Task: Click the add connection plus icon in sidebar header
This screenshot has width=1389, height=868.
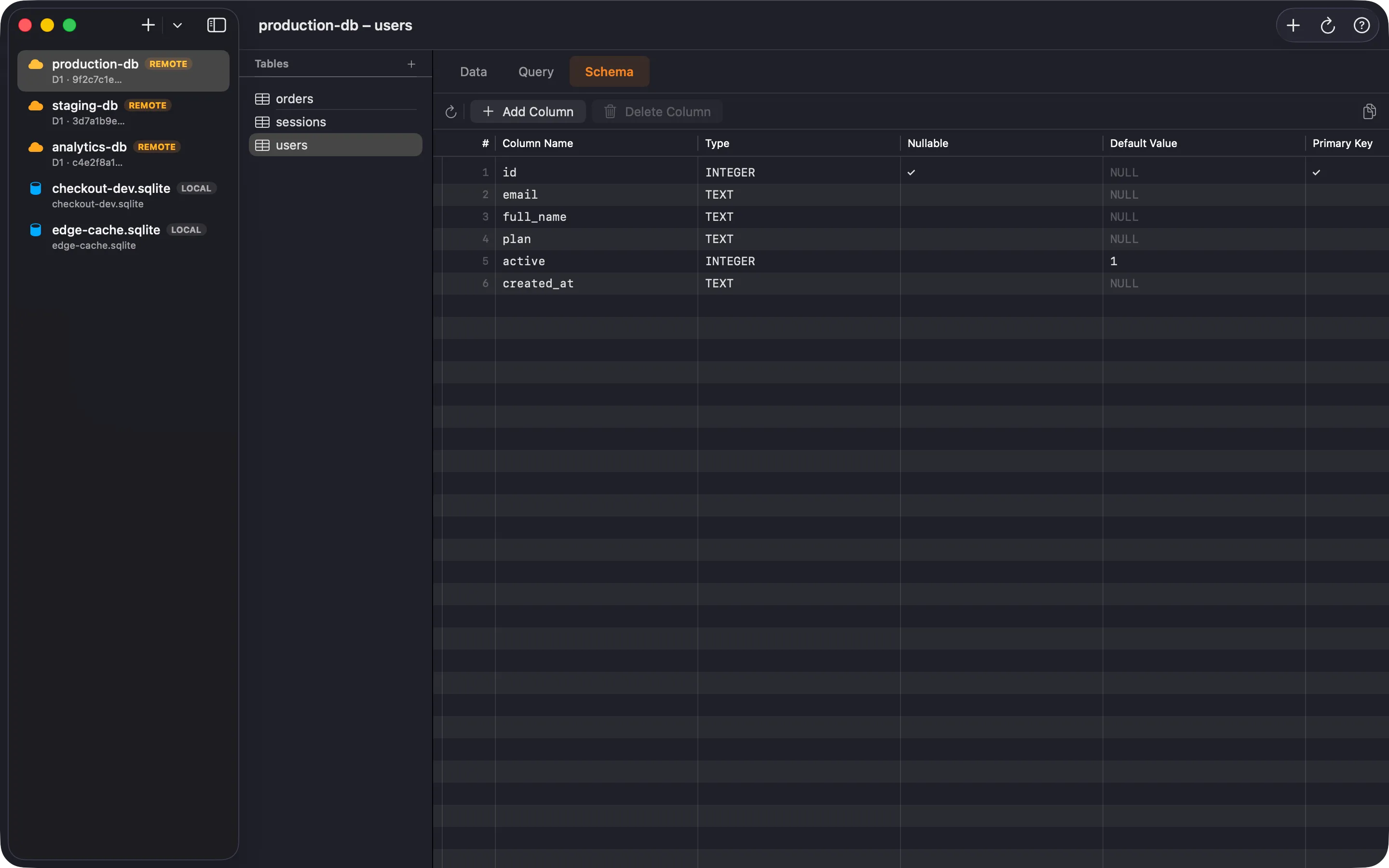Action: click(x=148, y=25)
